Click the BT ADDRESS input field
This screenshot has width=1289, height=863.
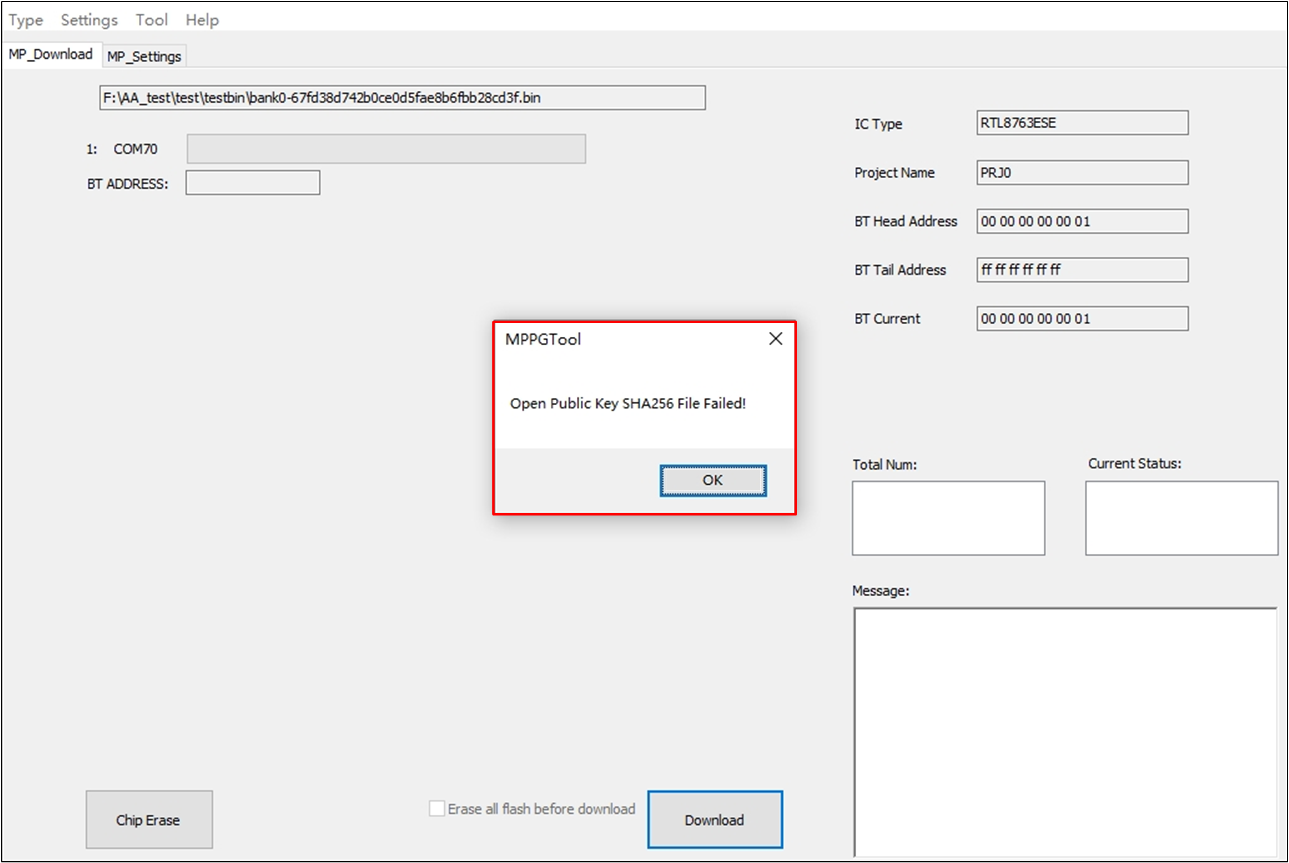[x=253, y=183]
